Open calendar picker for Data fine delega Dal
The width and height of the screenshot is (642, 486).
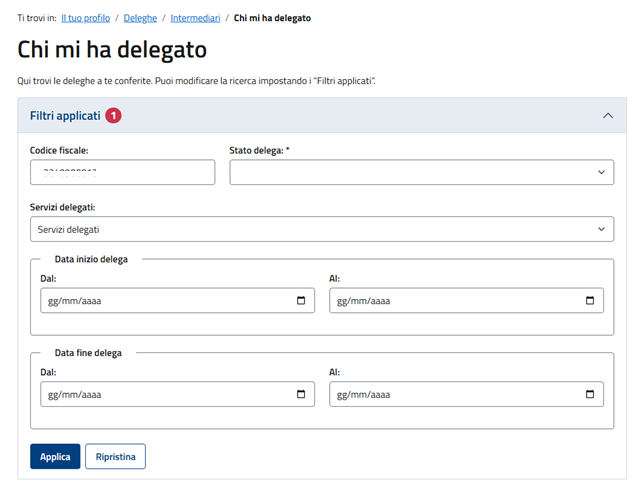301,395
